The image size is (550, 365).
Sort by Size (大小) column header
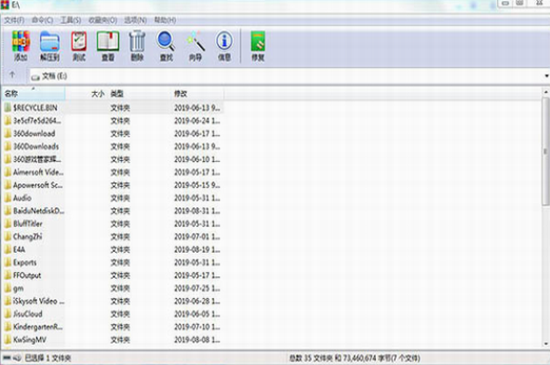(86, 94)
